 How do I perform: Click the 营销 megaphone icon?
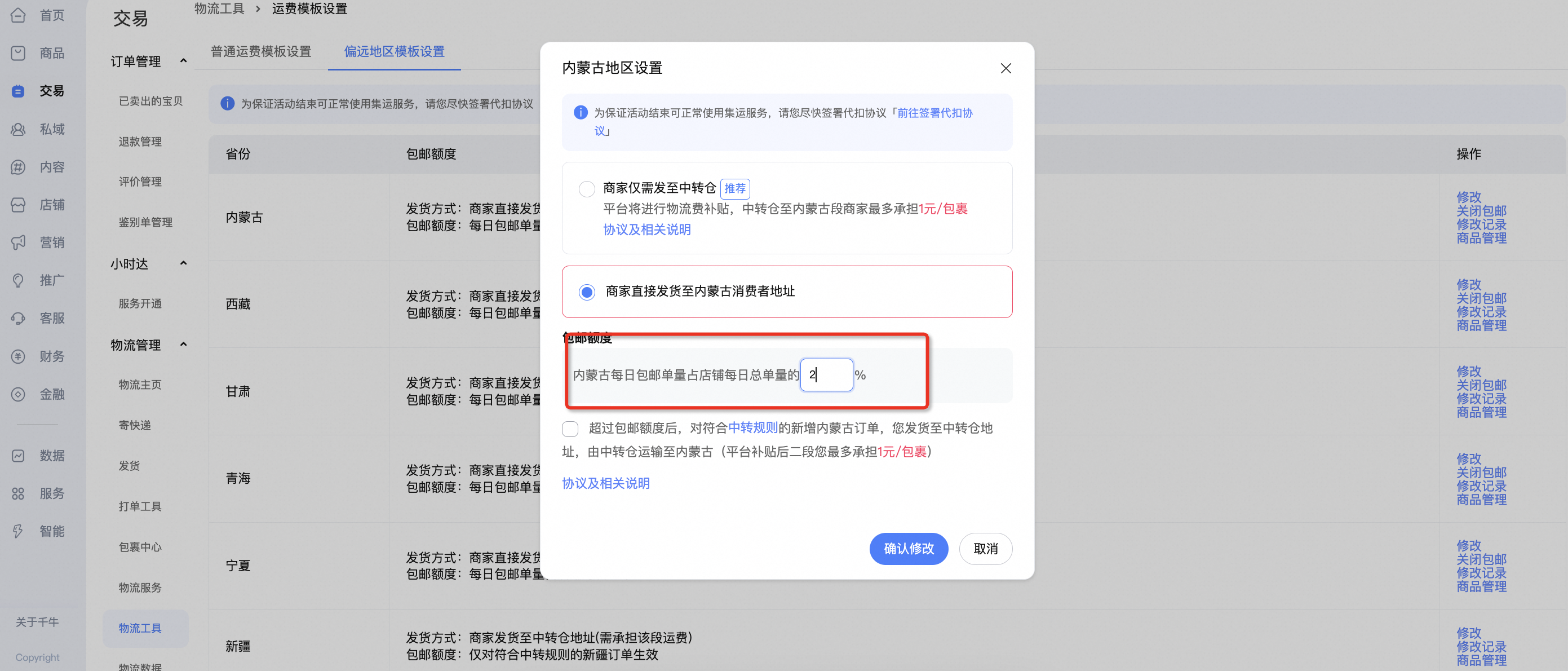click(18, 242)
